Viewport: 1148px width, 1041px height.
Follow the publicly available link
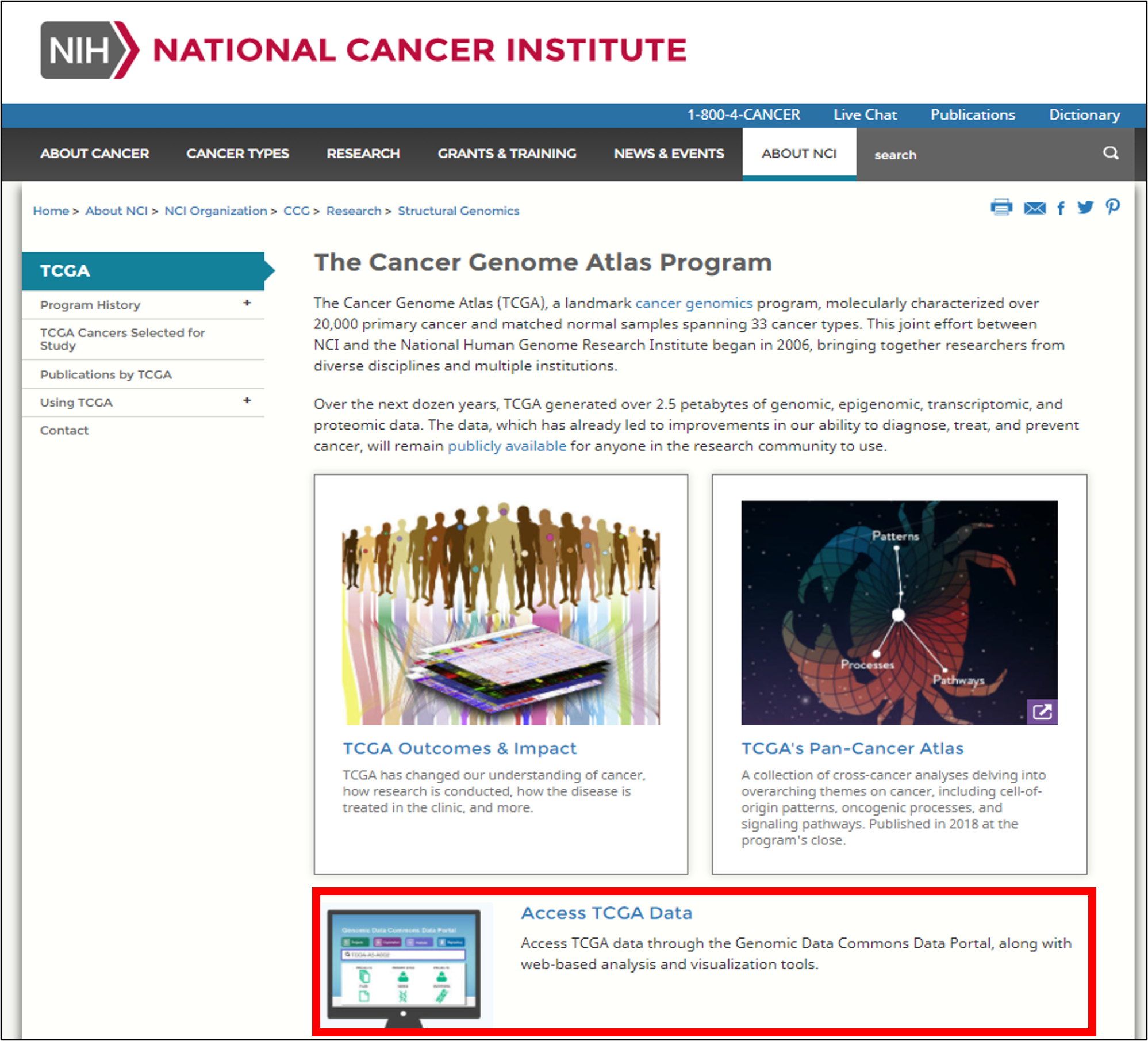tap(507, 446)
